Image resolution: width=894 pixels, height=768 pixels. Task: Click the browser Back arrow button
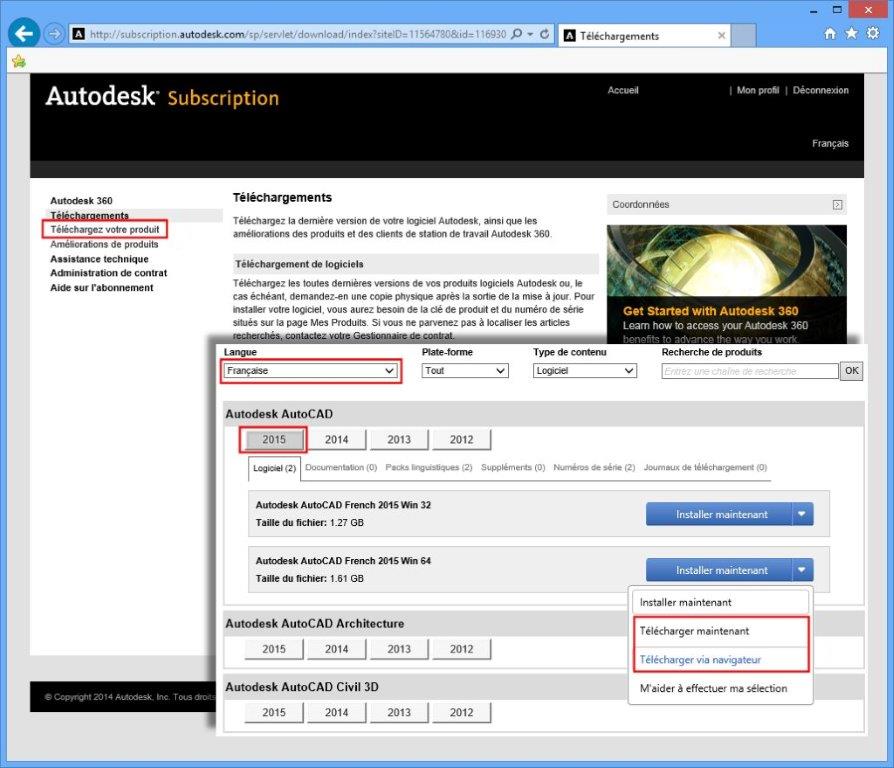(x=24, y=34)
